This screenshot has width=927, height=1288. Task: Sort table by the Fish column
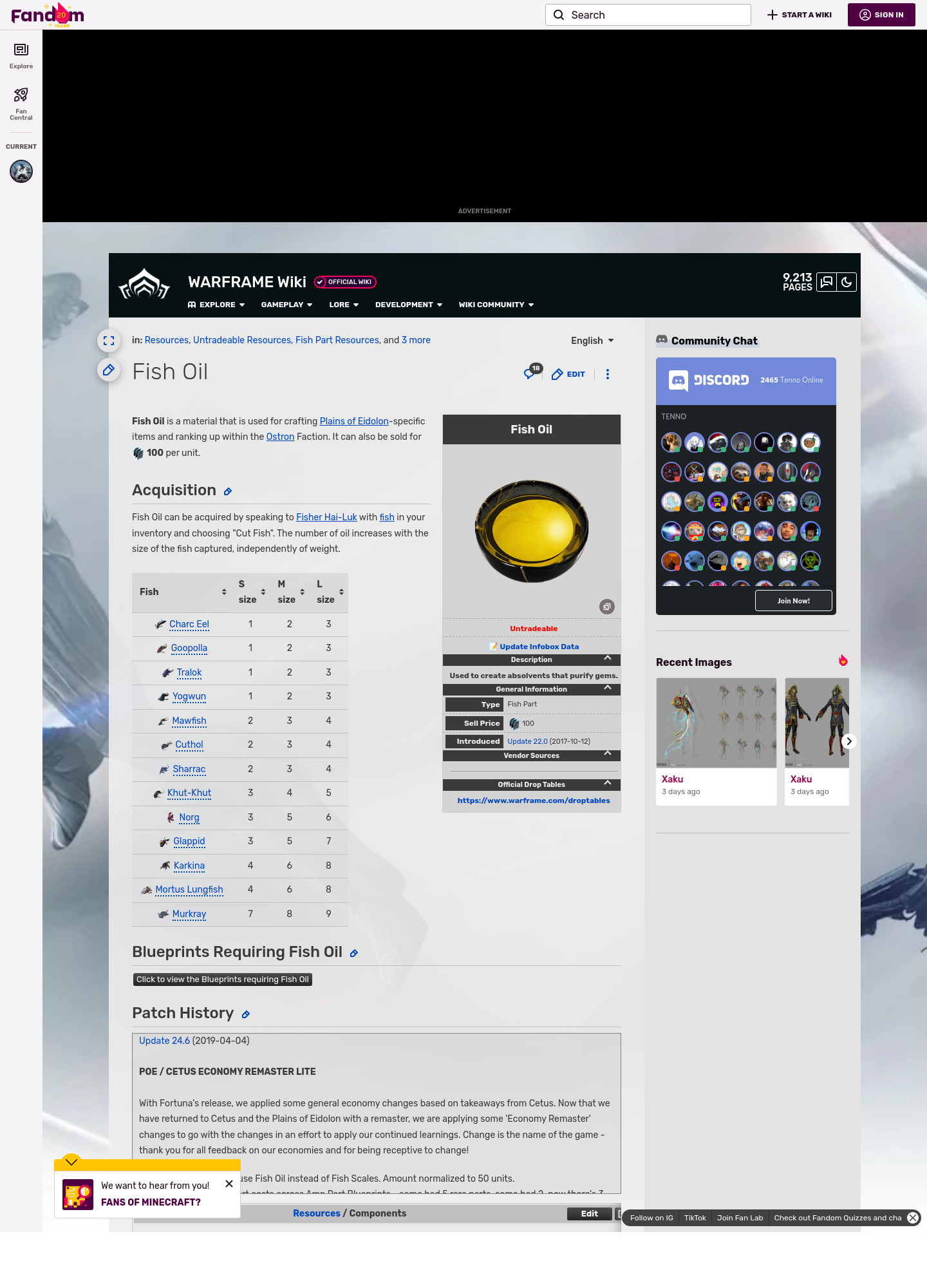(223, 592)
